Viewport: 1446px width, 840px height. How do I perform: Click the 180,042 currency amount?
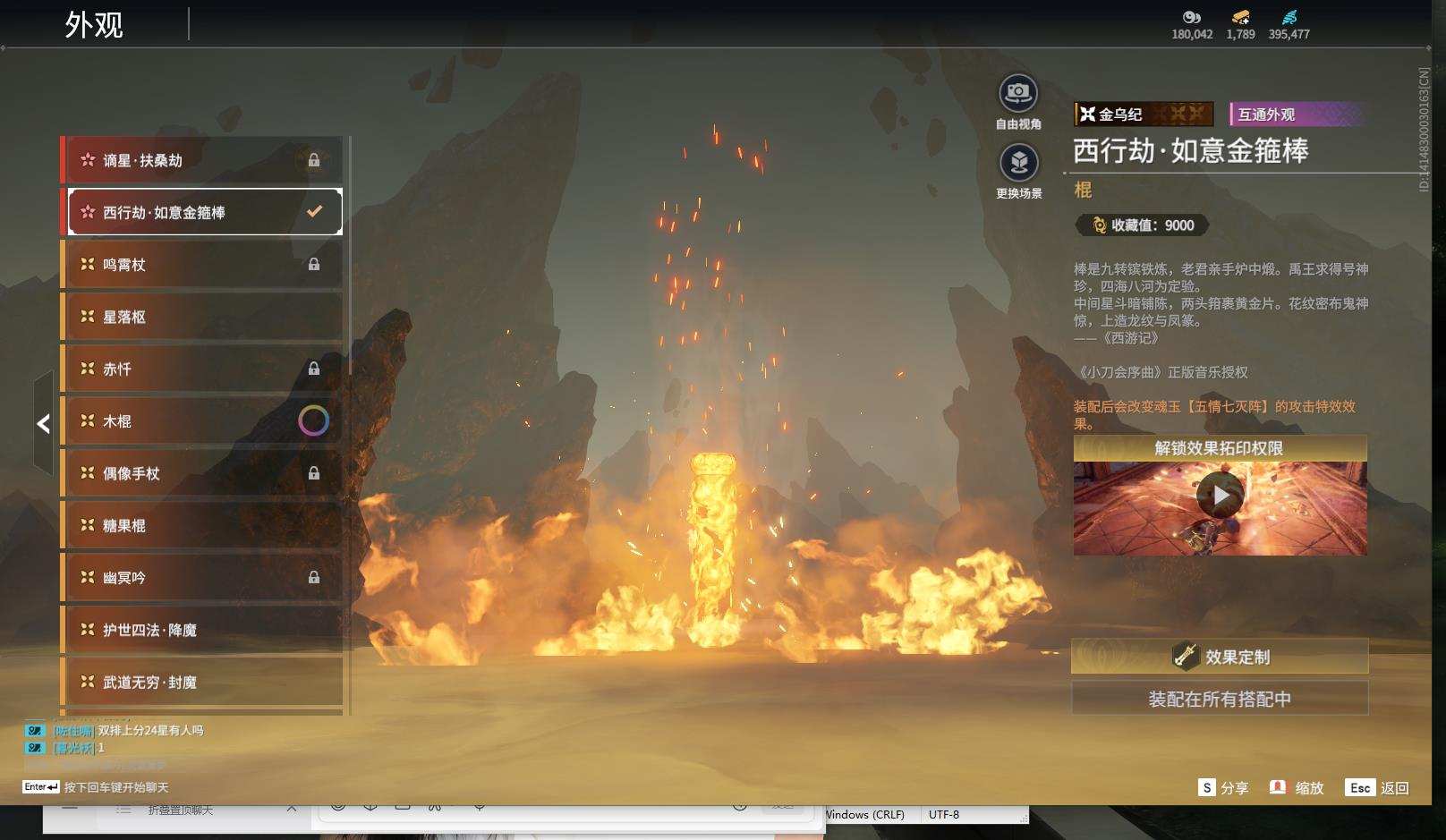(1192, 34)
